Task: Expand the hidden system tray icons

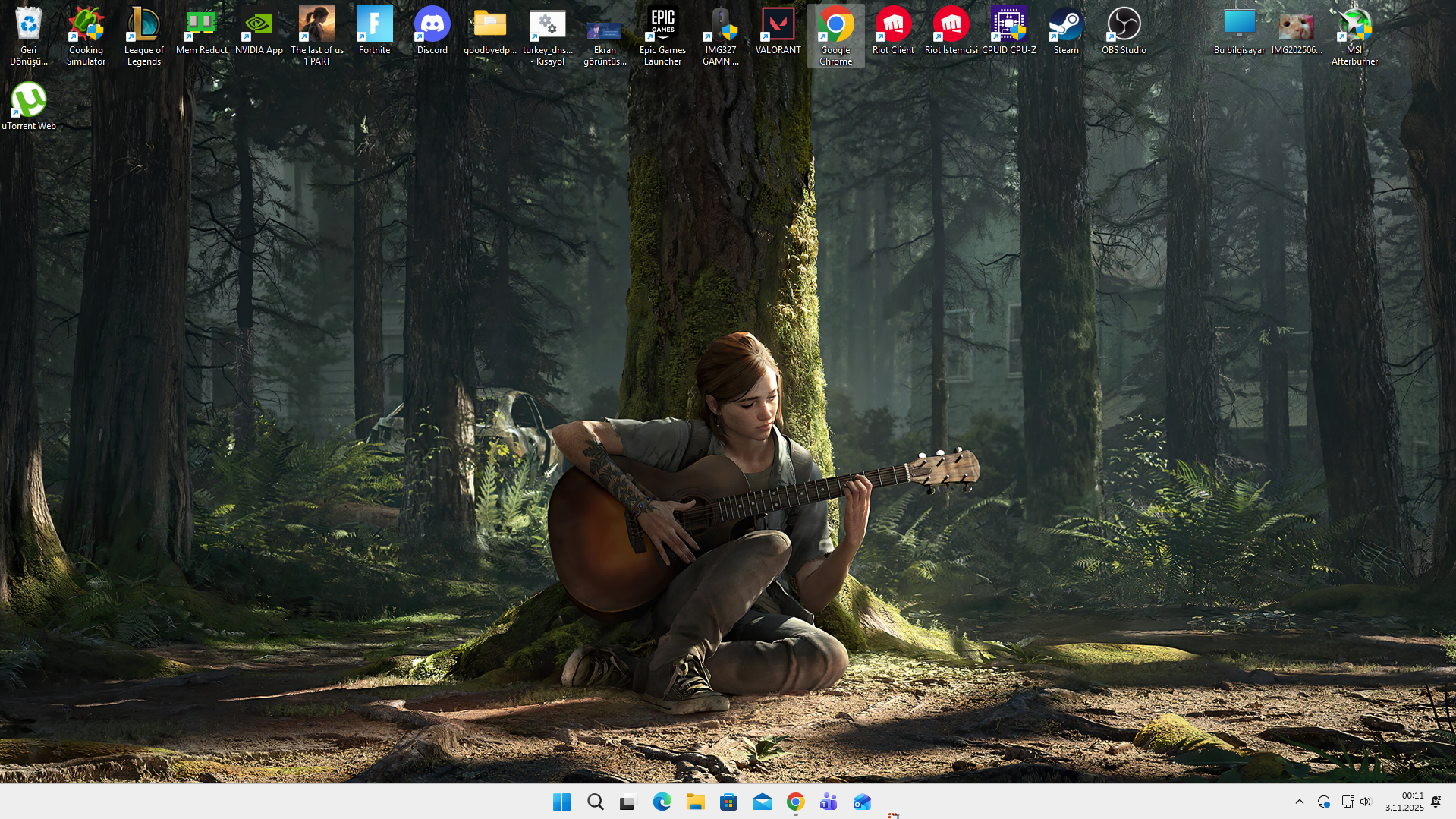Action: [x=1299, y=802]
